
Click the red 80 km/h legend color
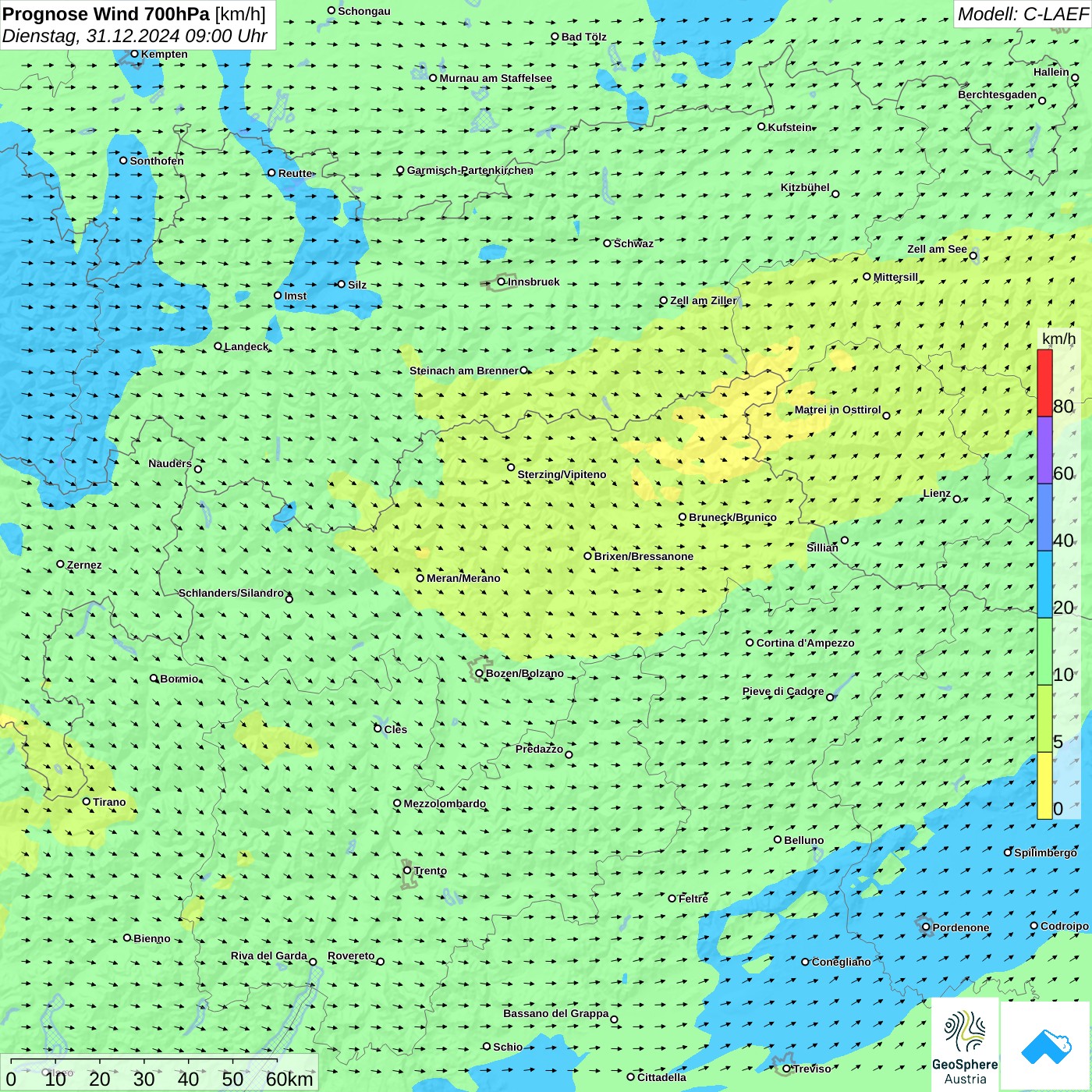click(x=1044, y=382)
